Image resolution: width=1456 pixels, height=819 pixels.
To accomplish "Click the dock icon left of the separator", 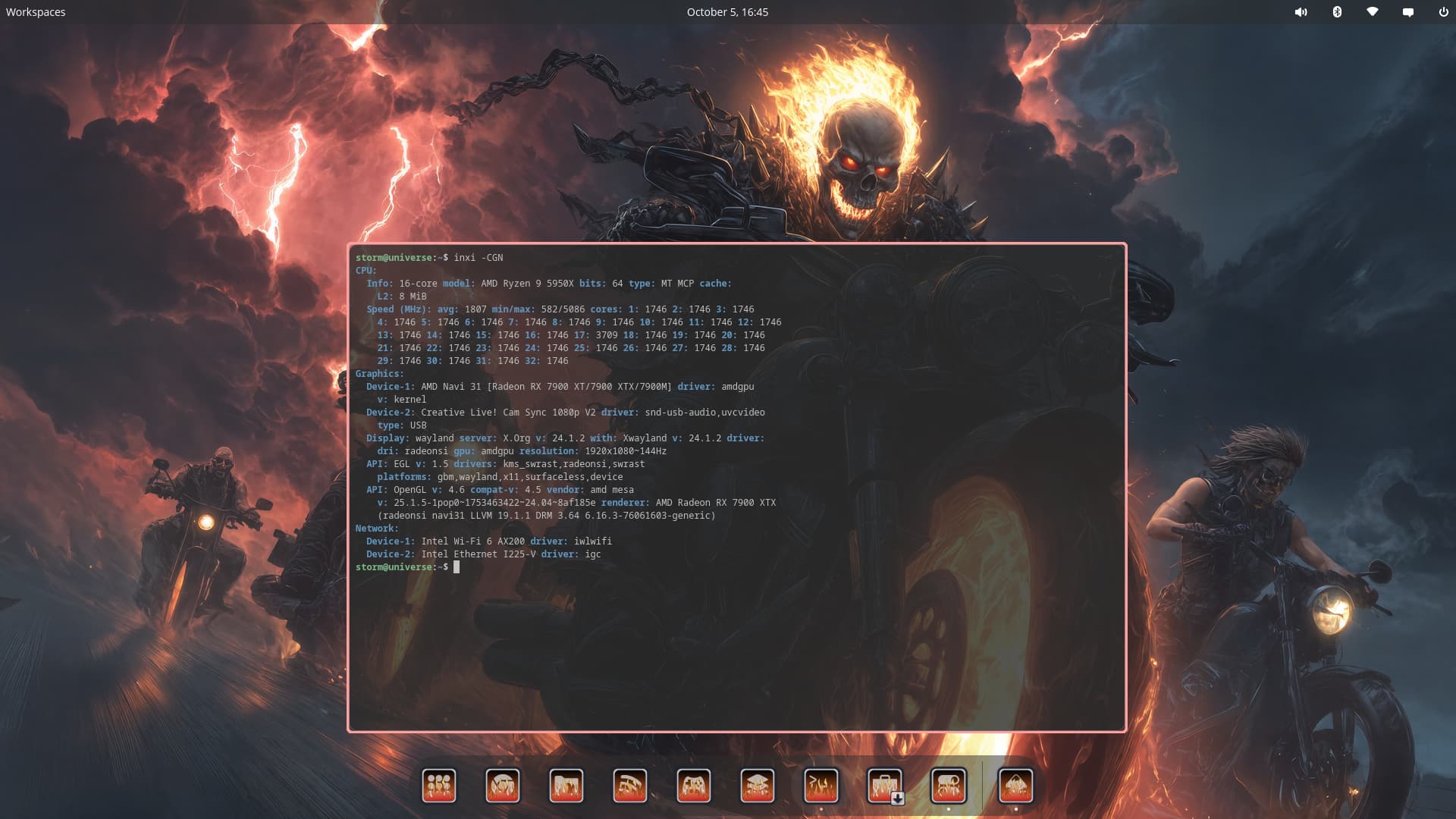I will pos(949,786).
